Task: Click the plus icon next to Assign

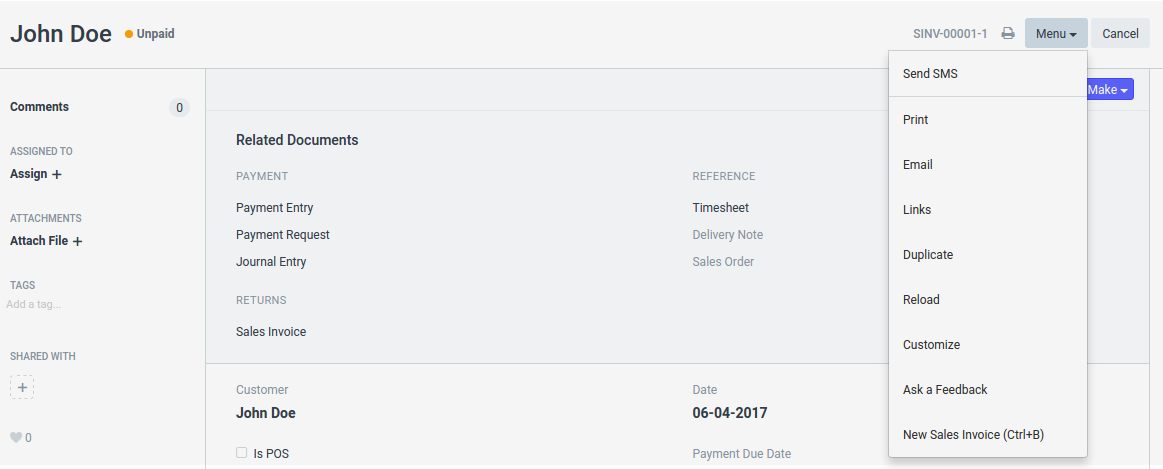Action: [x=57, y=174]
